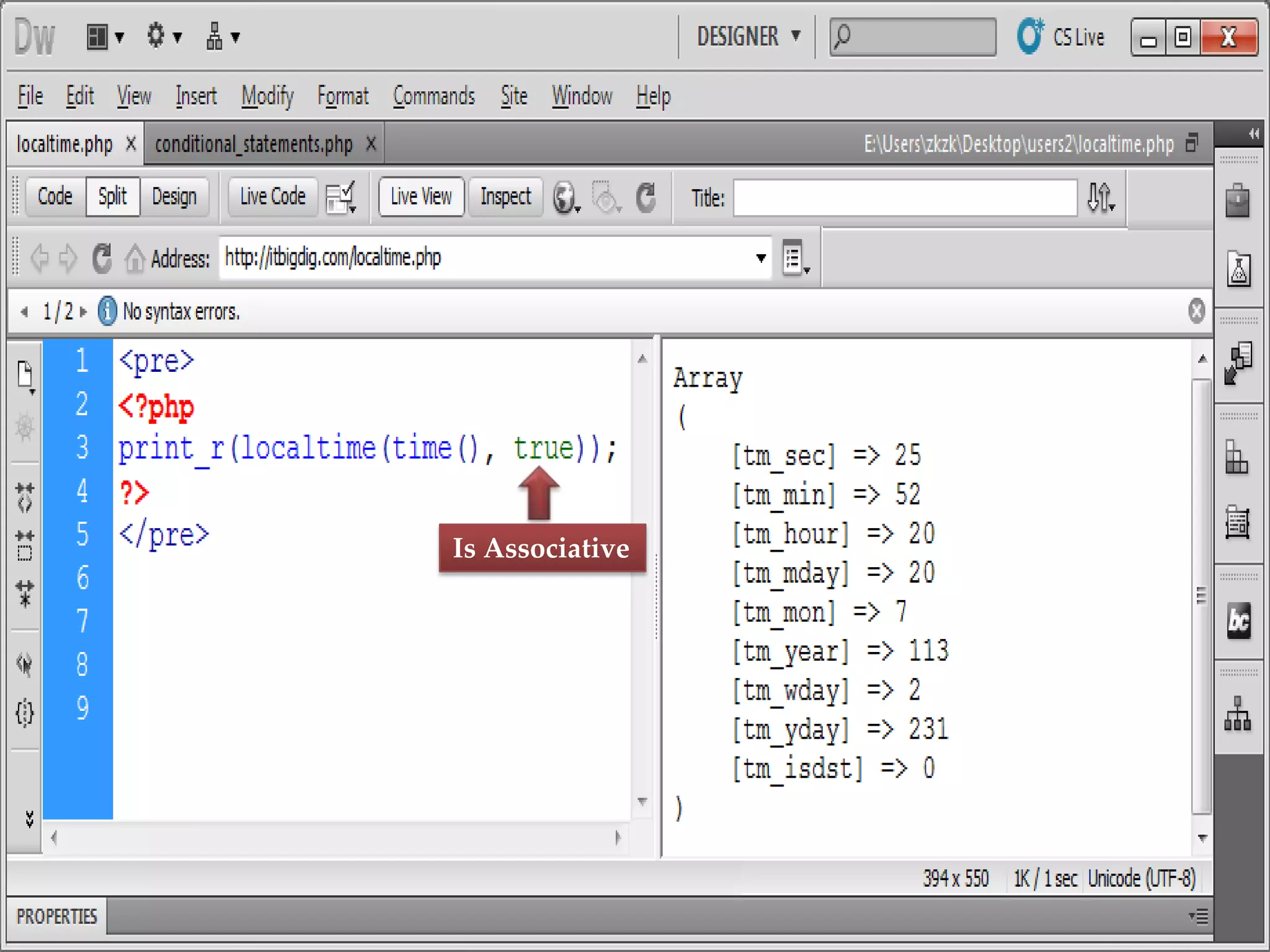Open the Insert menu
This screenshot has height=952, width=1270.
[196, 96]
